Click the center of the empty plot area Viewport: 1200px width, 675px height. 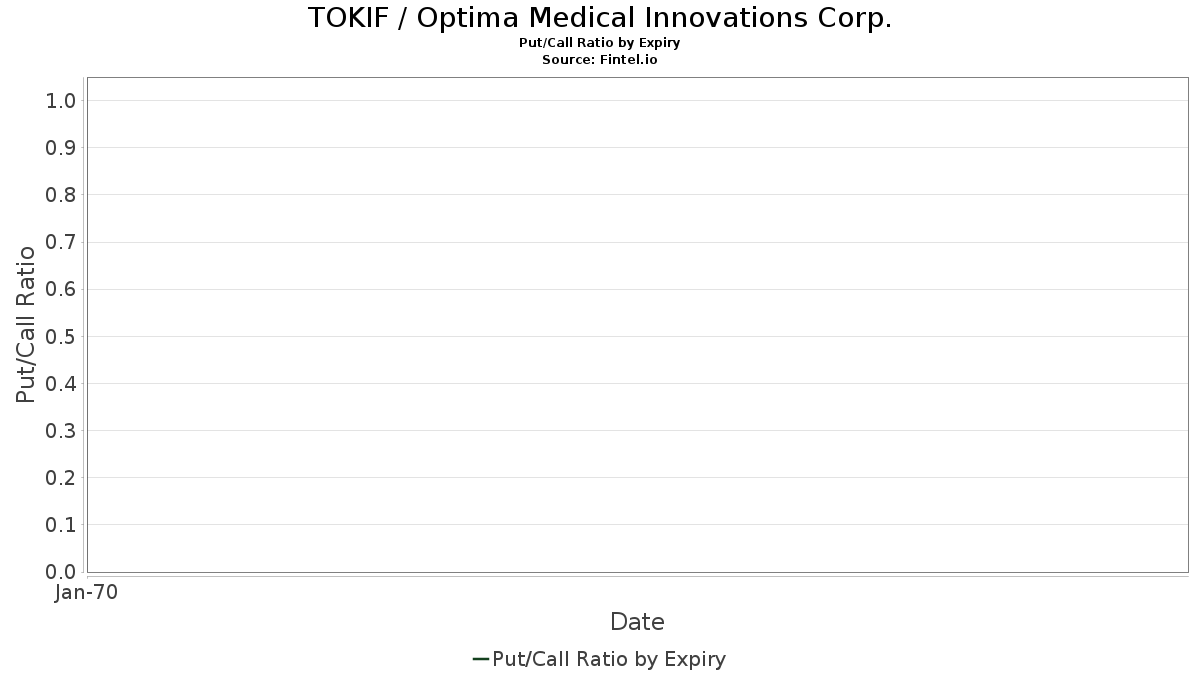[637, 325]
